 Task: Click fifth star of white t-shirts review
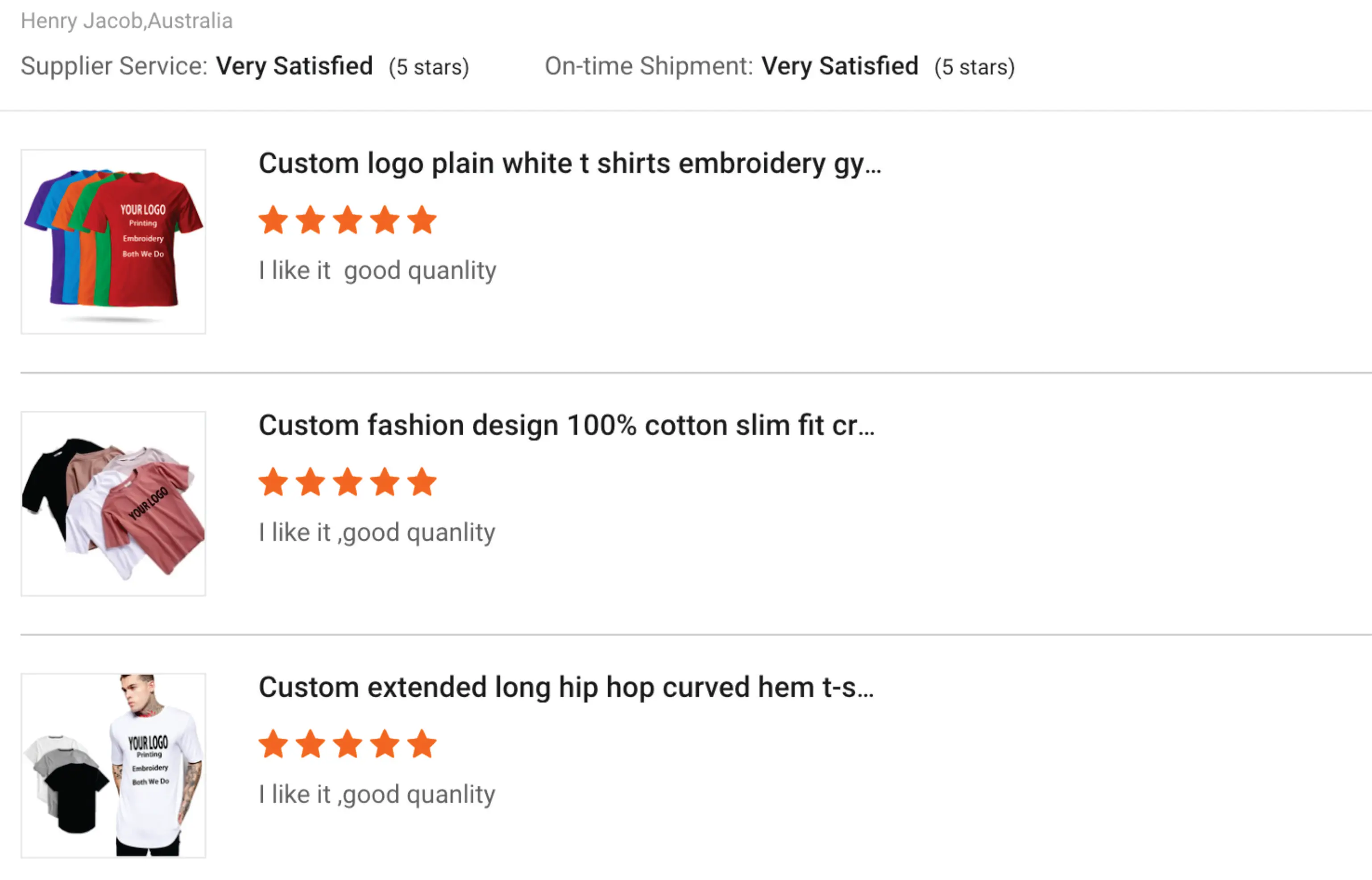point(422,221)
